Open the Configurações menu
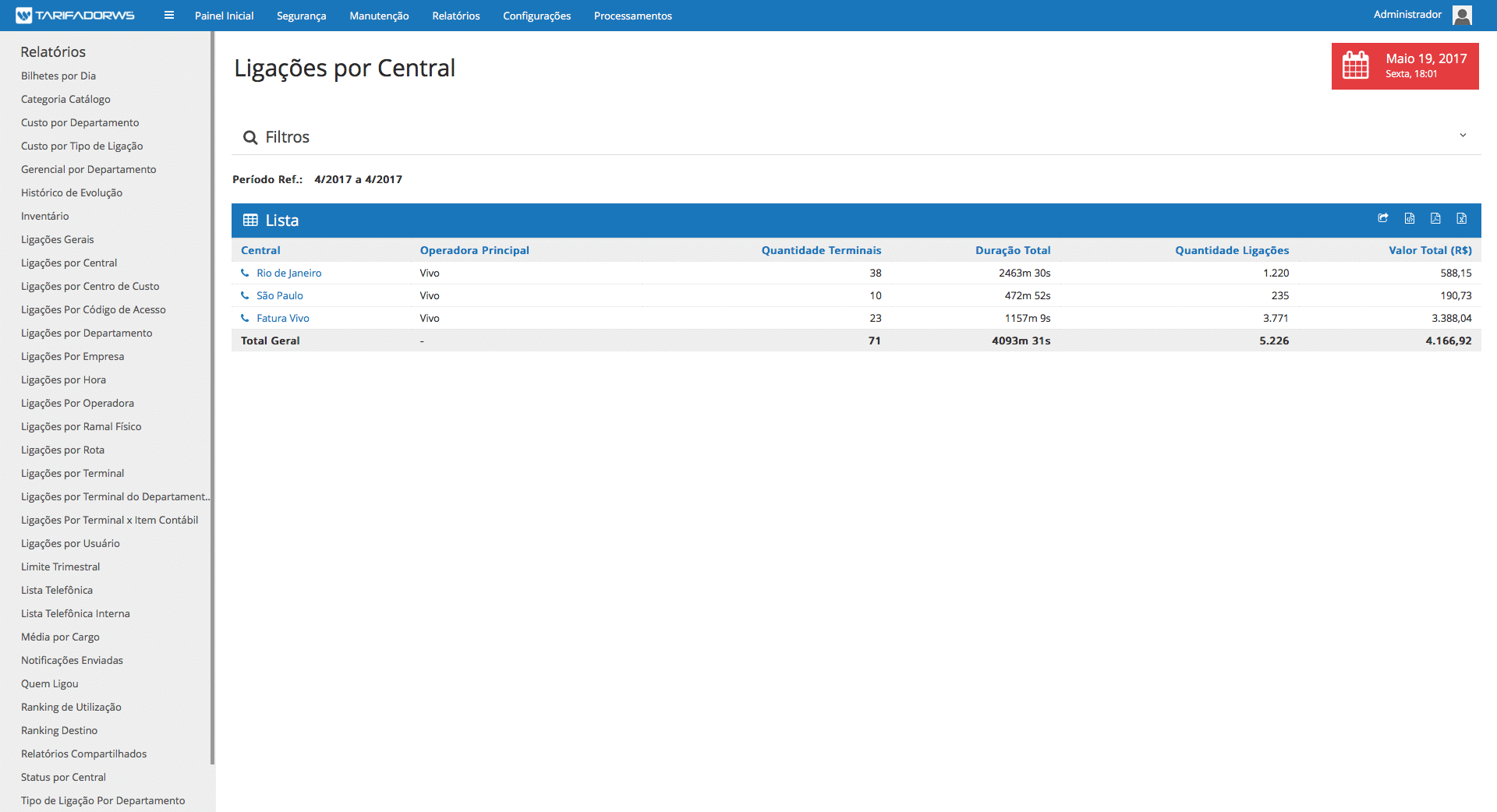This screenshot has width=1497, height=812. 536,16
